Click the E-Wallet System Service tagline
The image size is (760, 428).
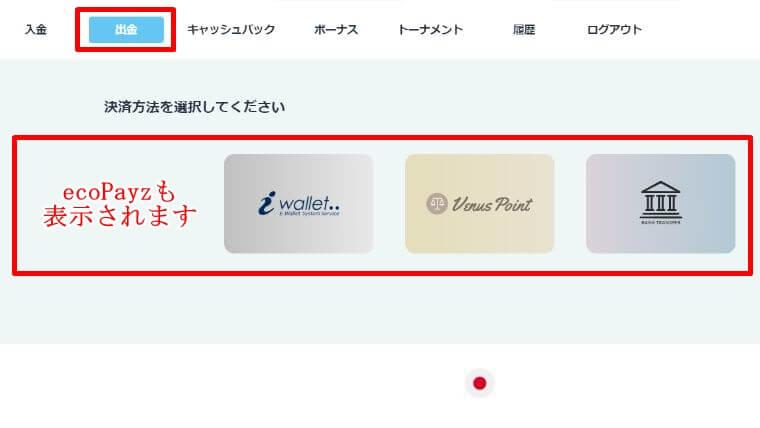coord(309,213)
